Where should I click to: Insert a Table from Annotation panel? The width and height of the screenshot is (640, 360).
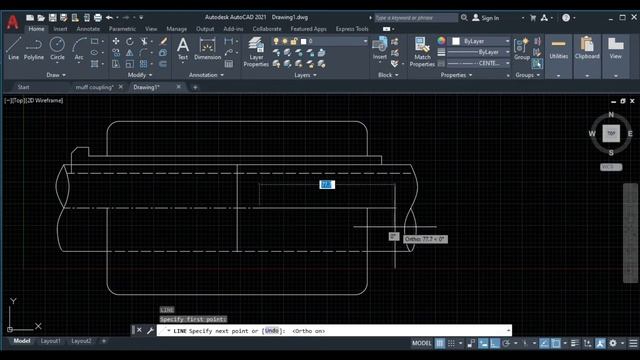(x=229, y=64)
